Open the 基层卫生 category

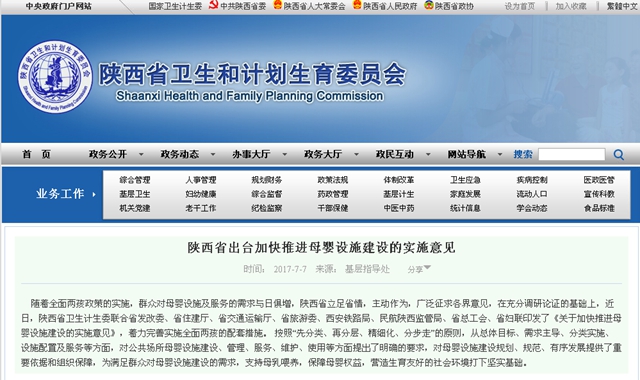tap(135, 194)
